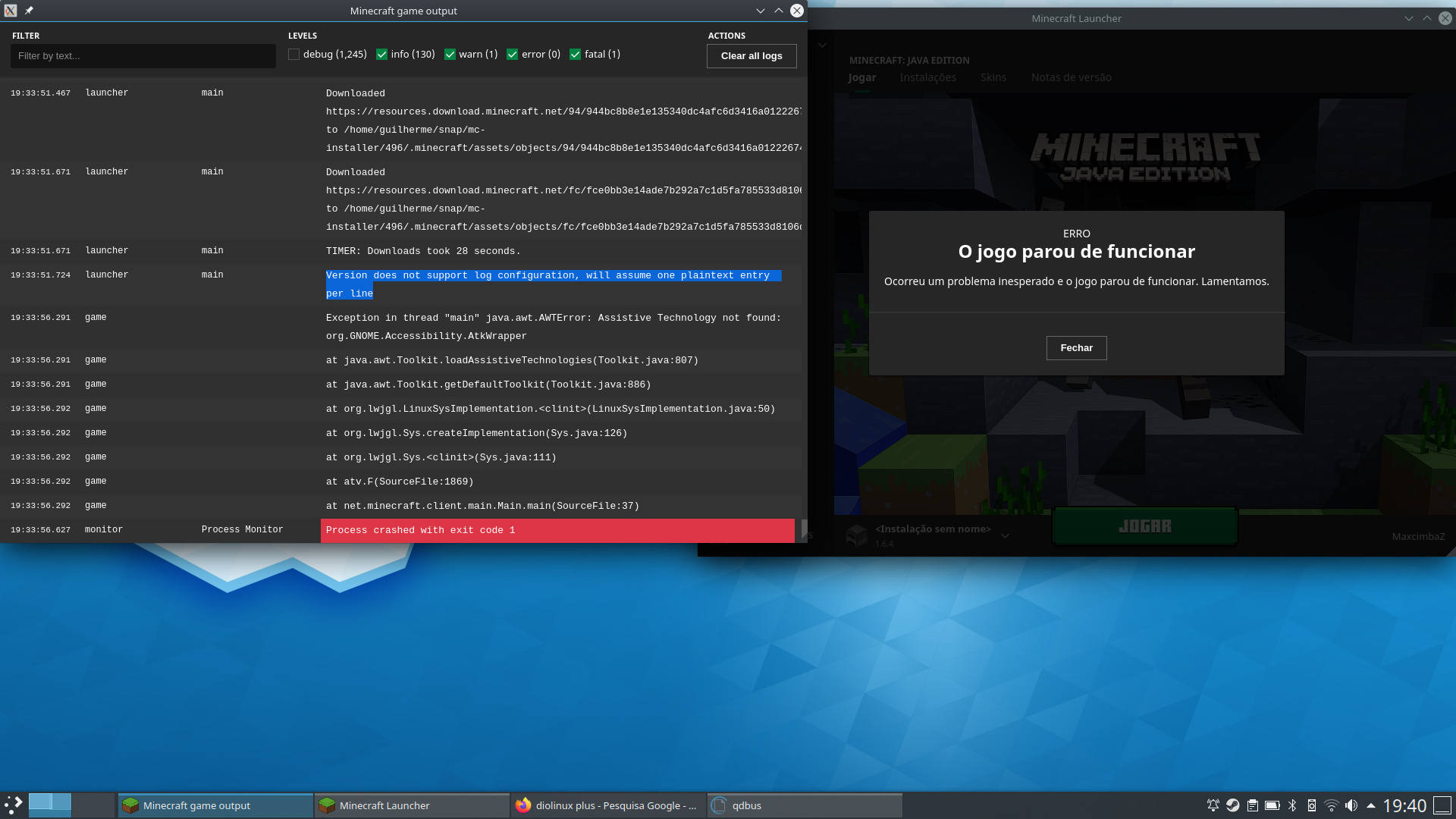Minimize the Minecraft game output window
This screenshot has width=1456, height=819.
click(760, 11)
